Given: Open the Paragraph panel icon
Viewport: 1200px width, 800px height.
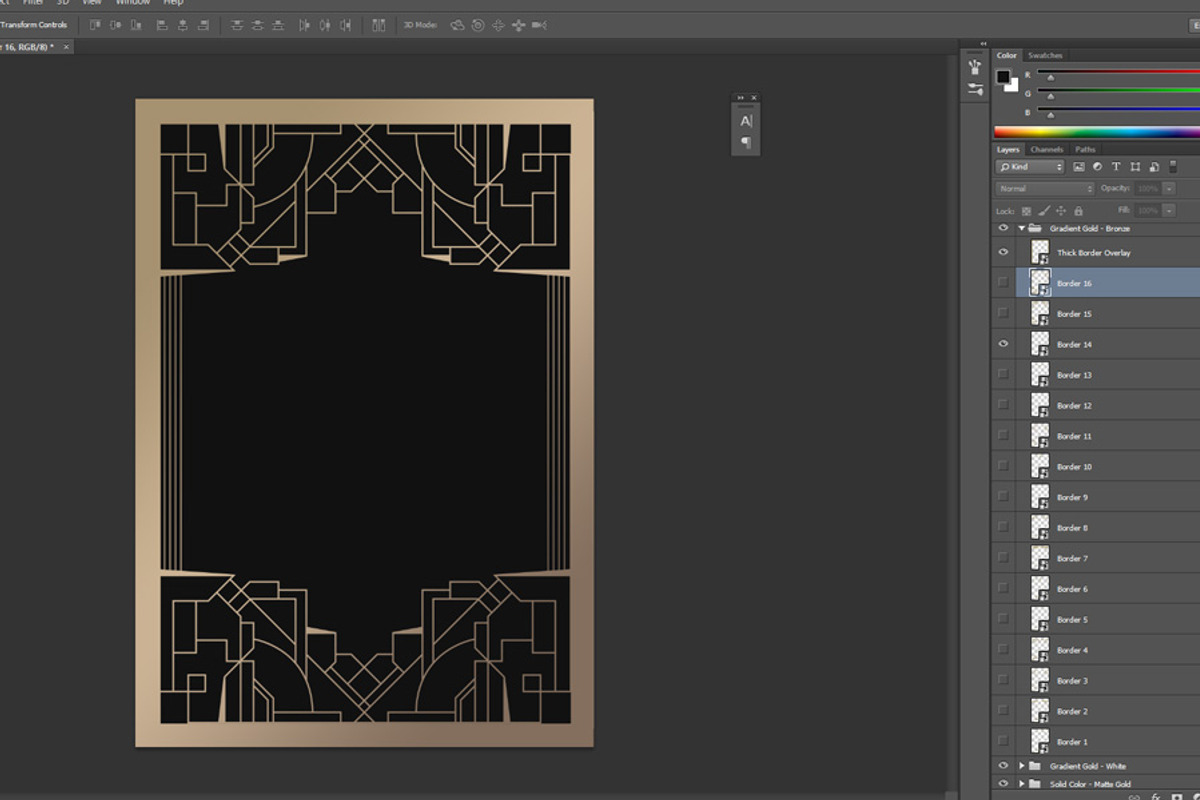Looking at the screenshot, I should point(746,143).
